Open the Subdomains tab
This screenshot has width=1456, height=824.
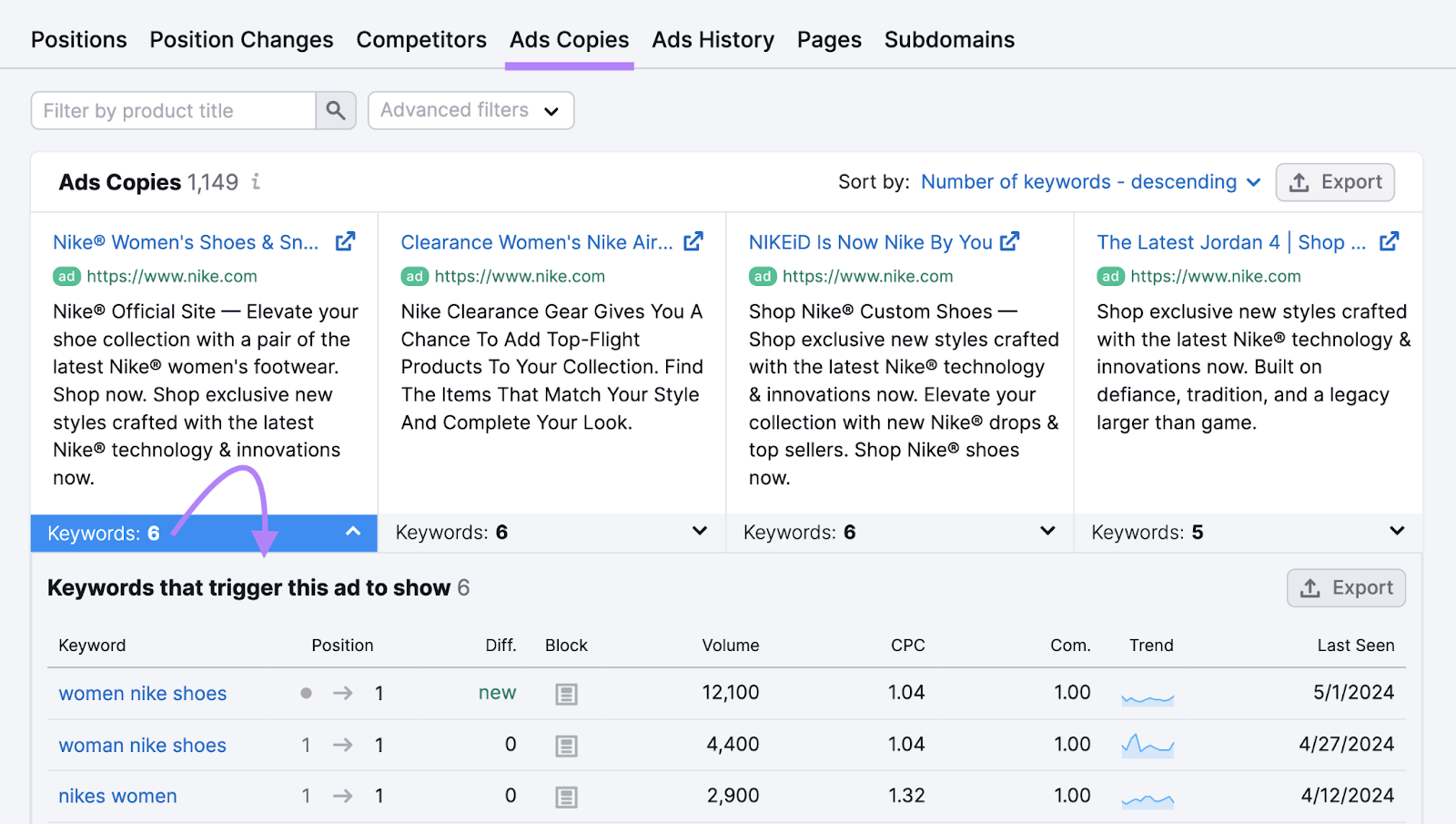pyautogui.click(x=949, y=40)
